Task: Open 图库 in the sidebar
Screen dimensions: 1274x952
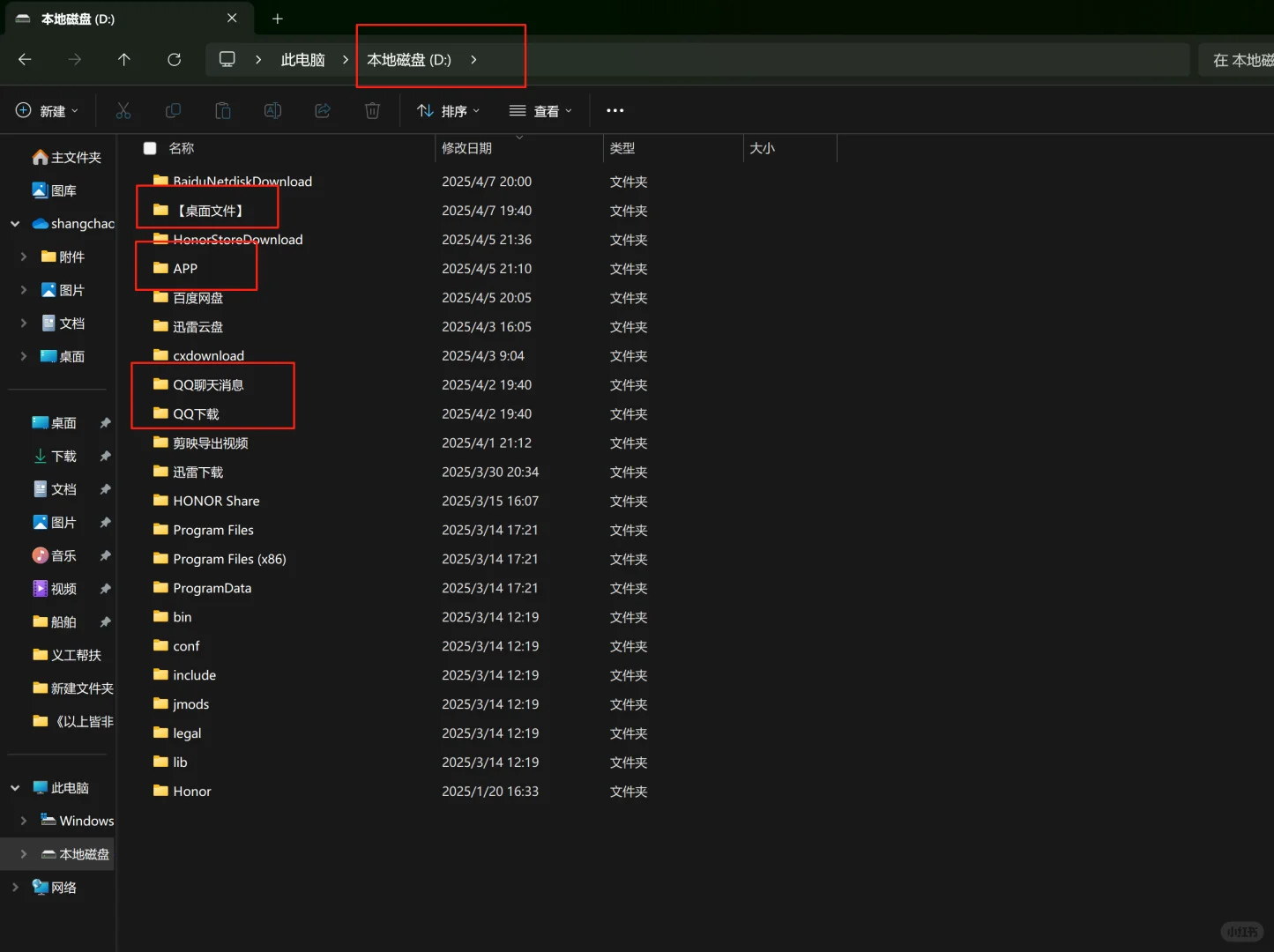Action: click(54, 190)
